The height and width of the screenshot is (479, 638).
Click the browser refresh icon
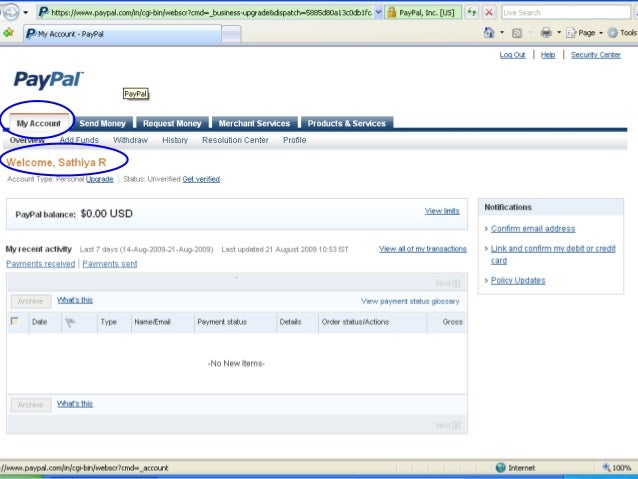click(x=472, y=12)
